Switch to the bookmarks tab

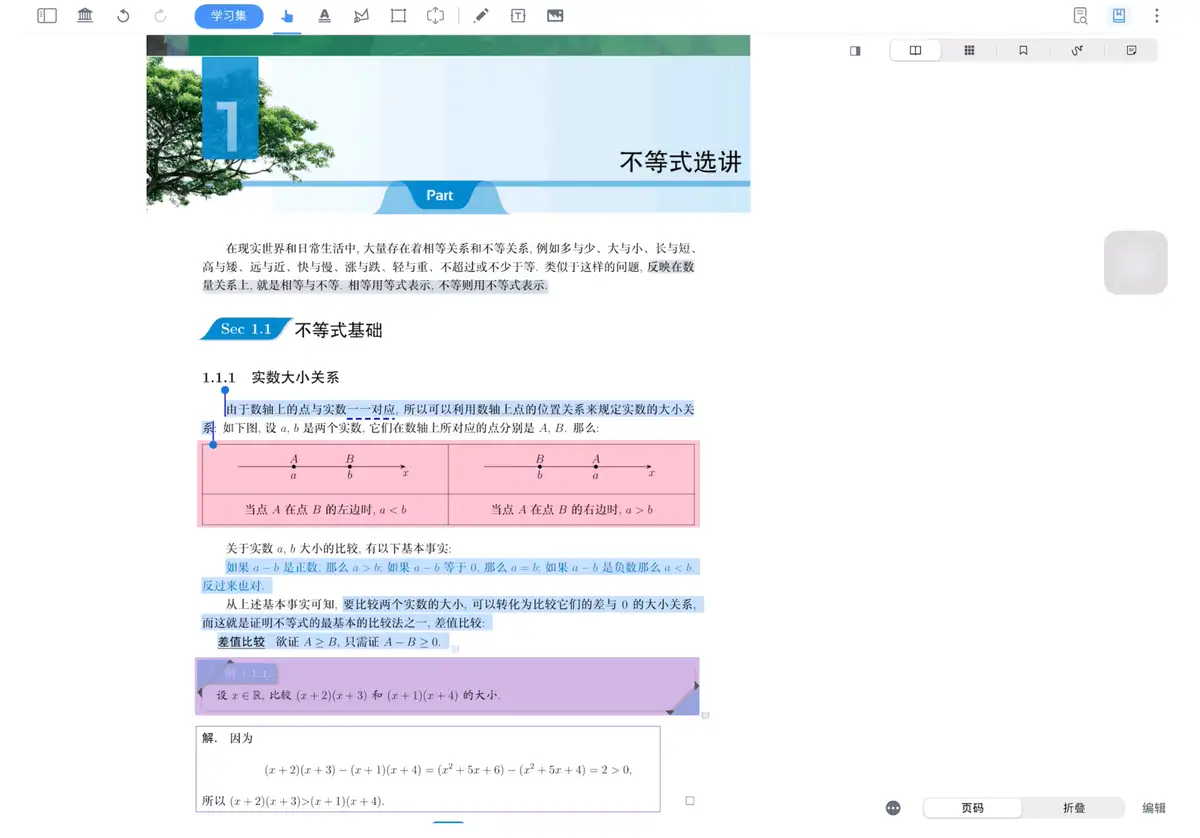1023,50
